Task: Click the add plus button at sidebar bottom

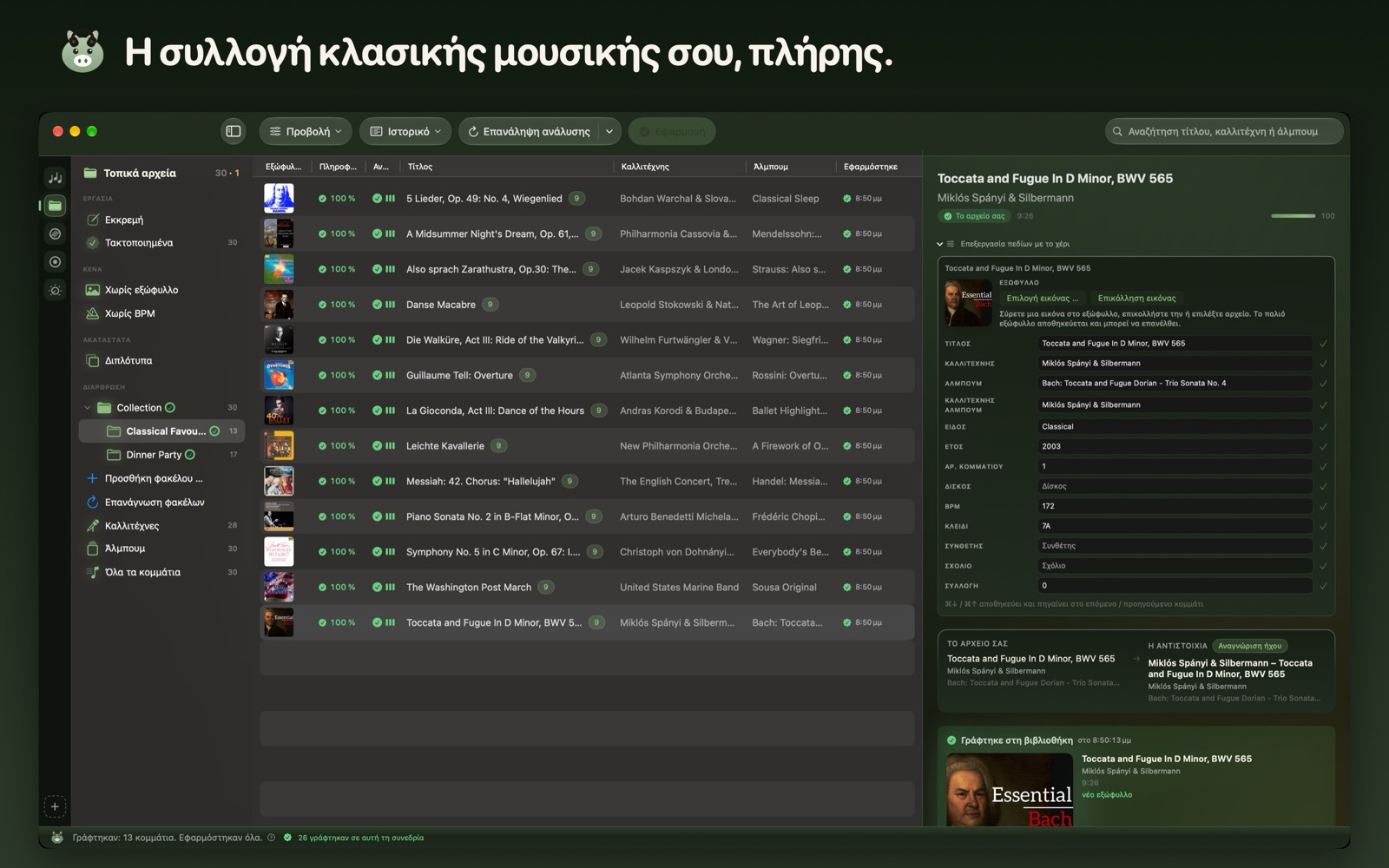Action: (x=55, y=806)
